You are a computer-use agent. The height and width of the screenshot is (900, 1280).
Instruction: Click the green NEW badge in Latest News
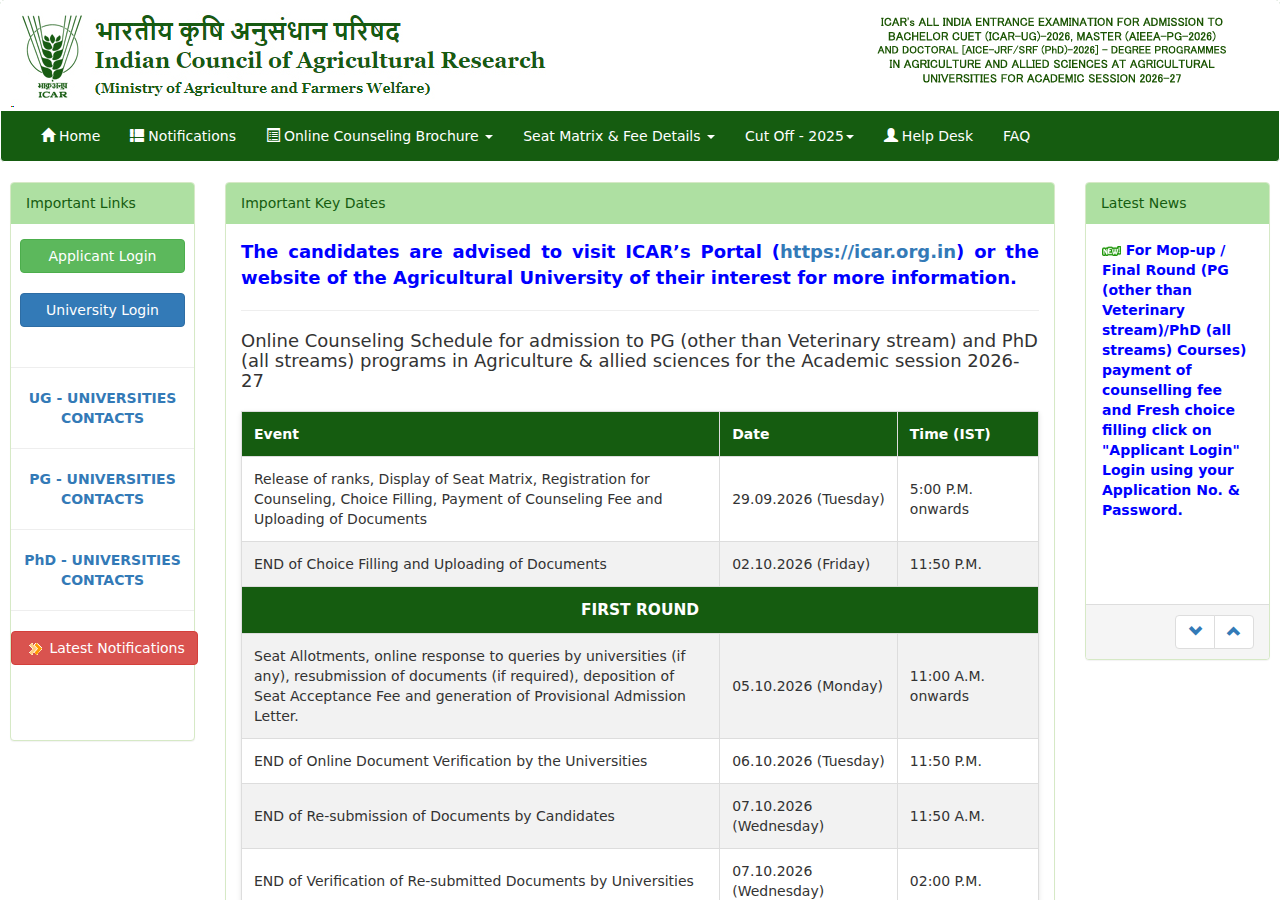click(1112, 251)
